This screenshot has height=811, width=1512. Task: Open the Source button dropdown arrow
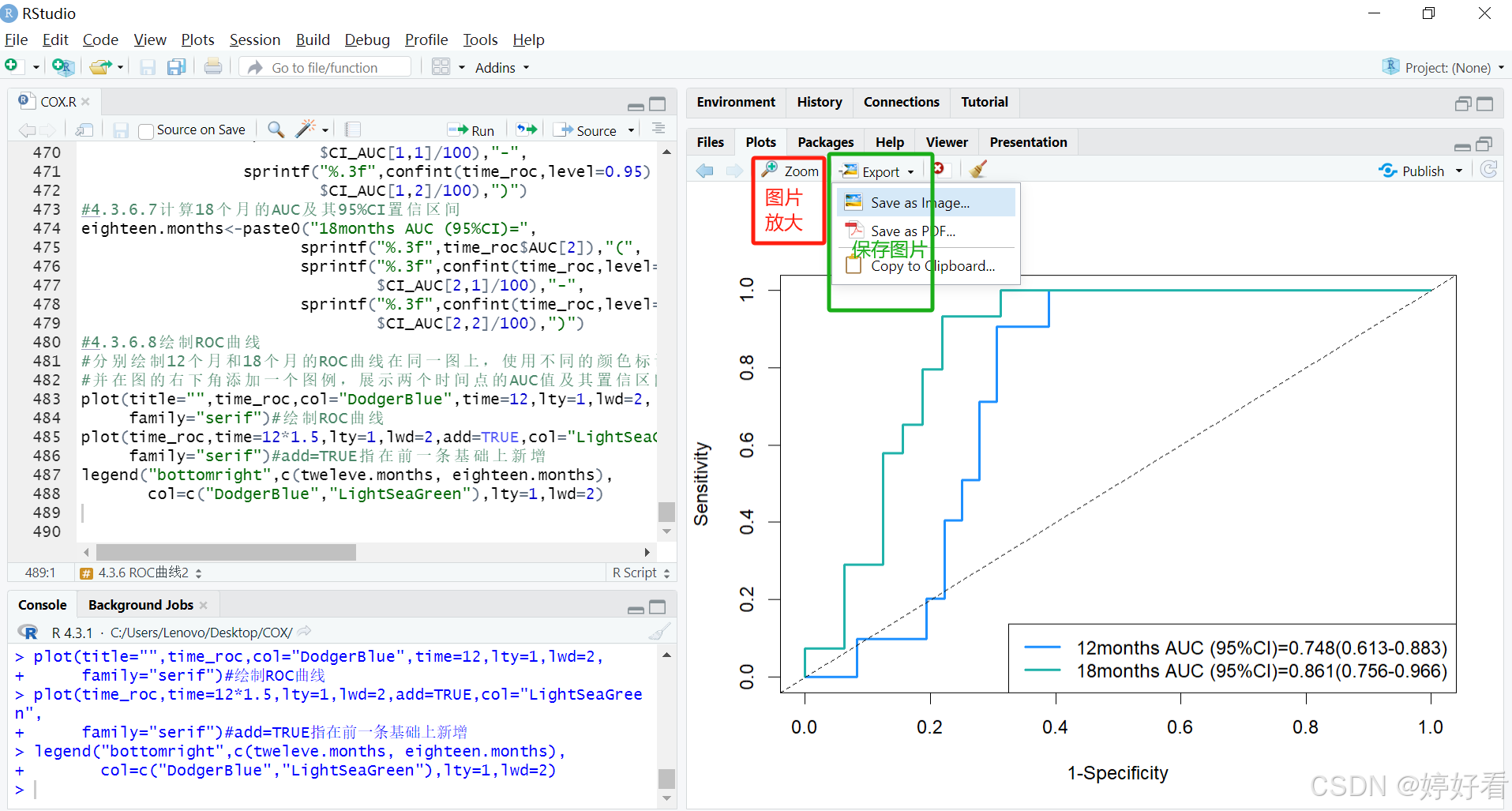coord(631,131)
